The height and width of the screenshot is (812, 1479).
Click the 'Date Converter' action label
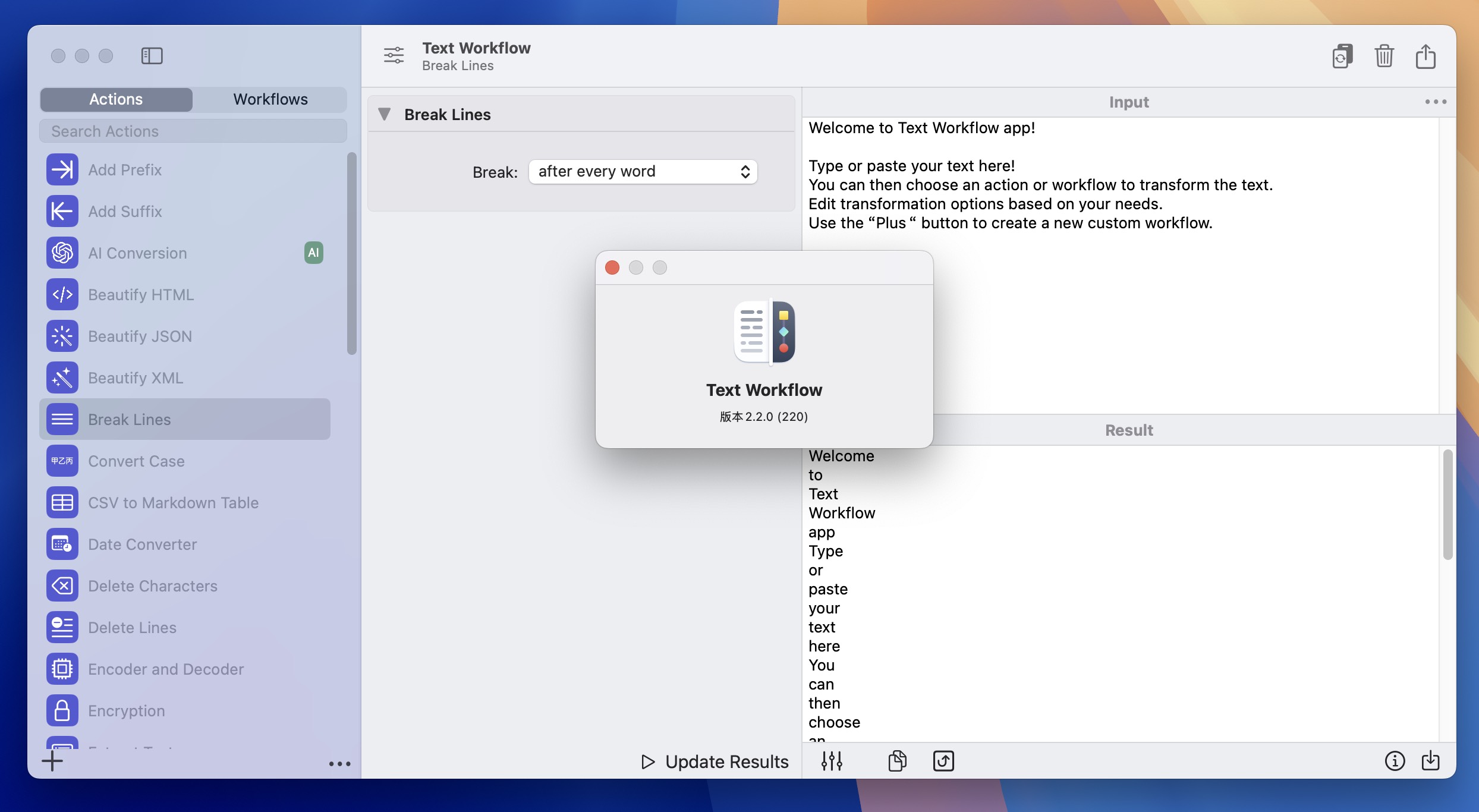(142, 544)
